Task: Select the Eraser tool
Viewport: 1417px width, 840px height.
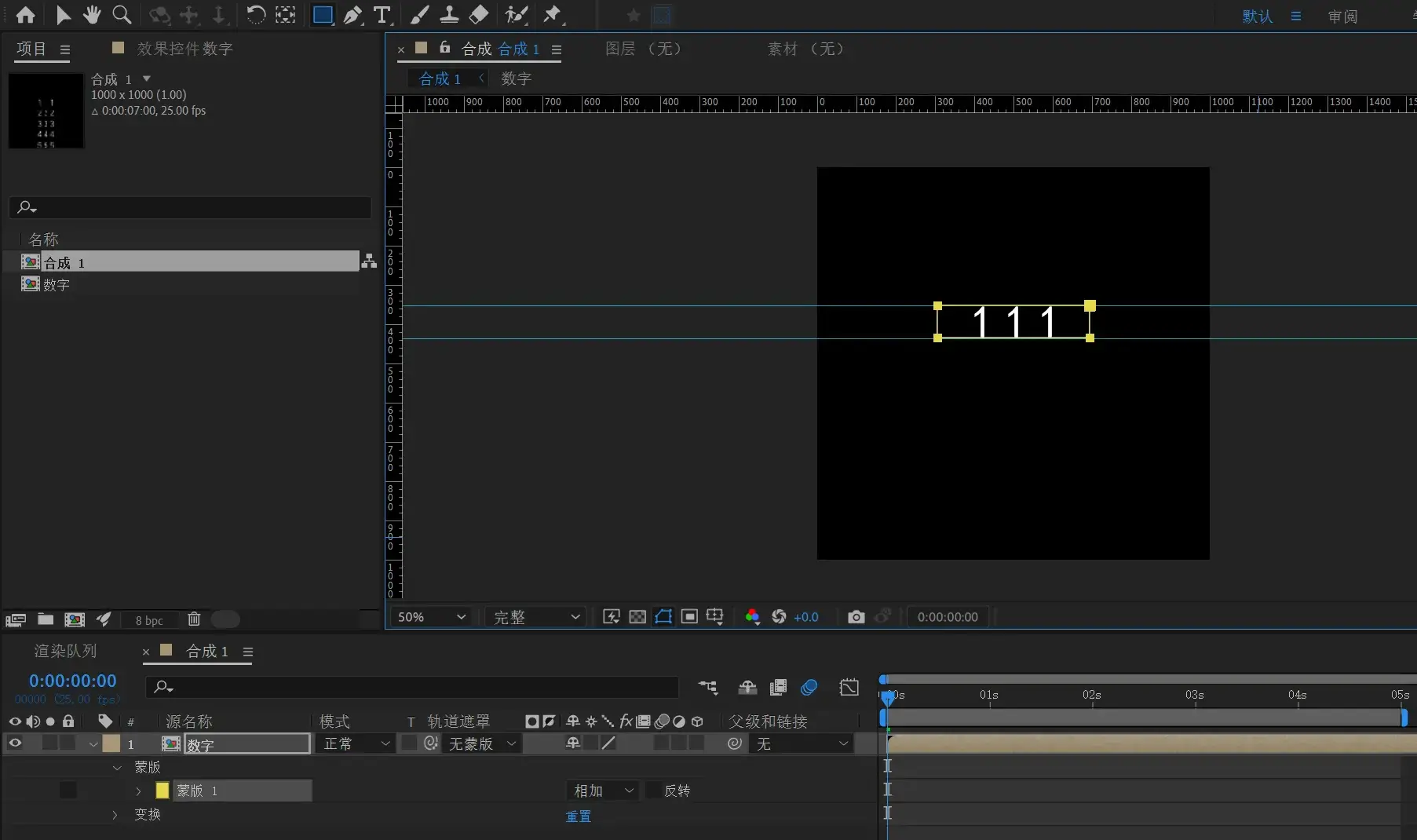Action: point(478,15)
